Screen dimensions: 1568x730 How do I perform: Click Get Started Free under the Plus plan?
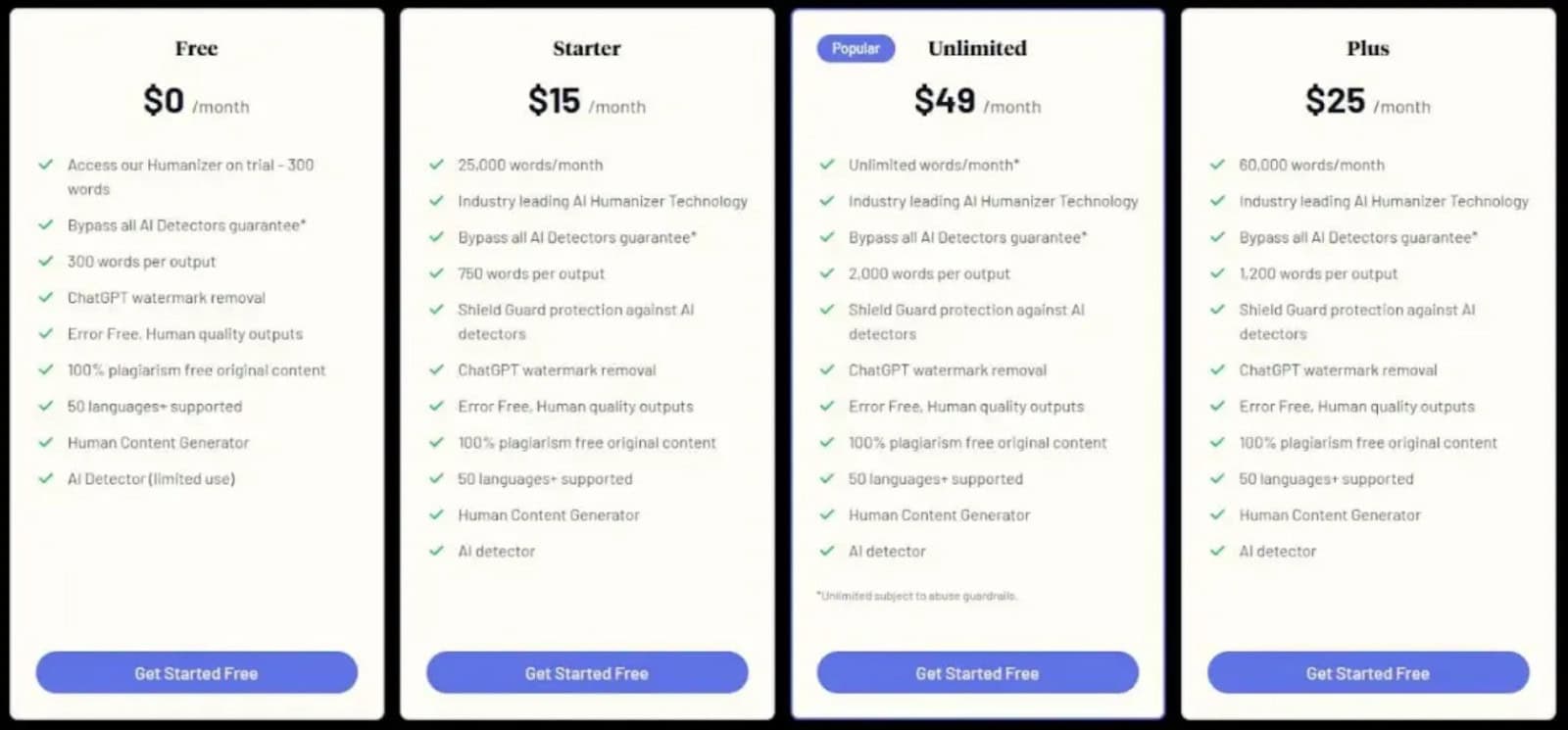pos(1366,673)
